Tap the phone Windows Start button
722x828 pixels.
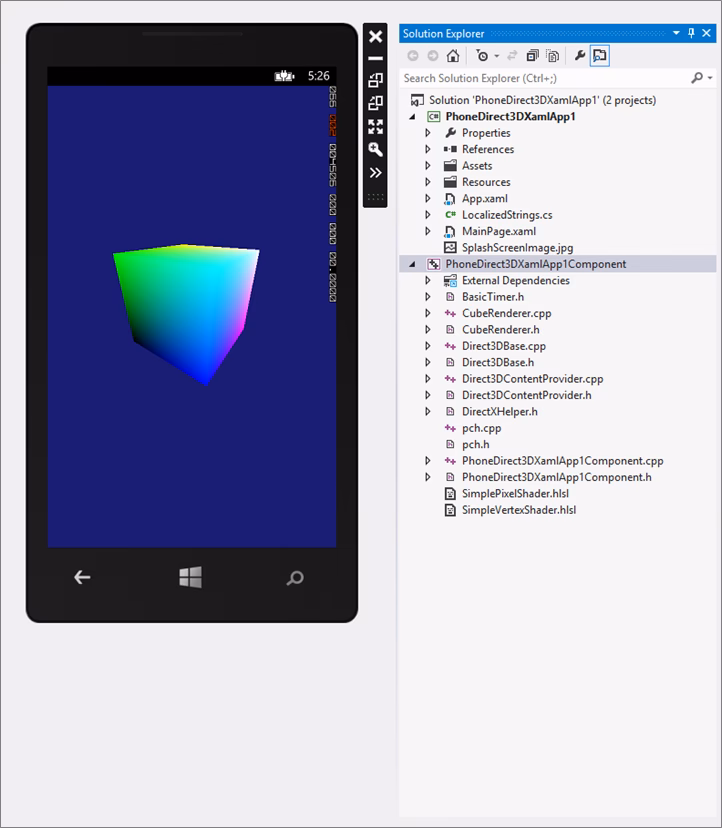click(191, 577)
